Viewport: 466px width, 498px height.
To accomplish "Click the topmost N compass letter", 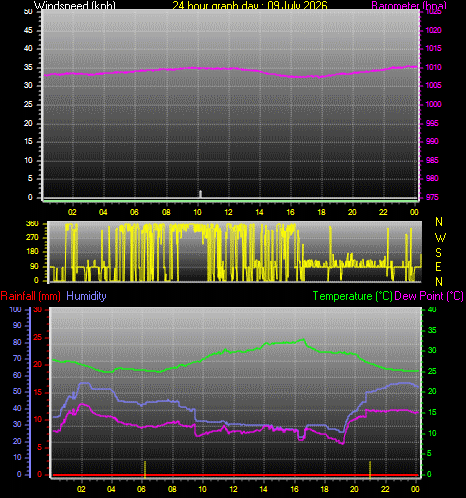I will pyautogui.click(x=439, y=222).
